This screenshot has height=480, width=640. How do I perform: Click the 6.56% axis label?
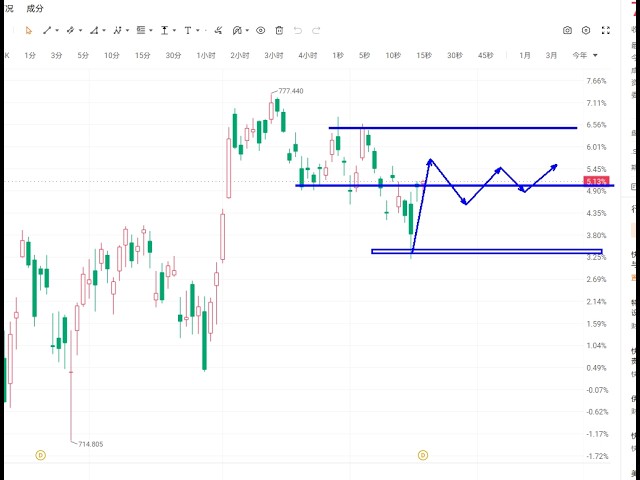point(596,125)
